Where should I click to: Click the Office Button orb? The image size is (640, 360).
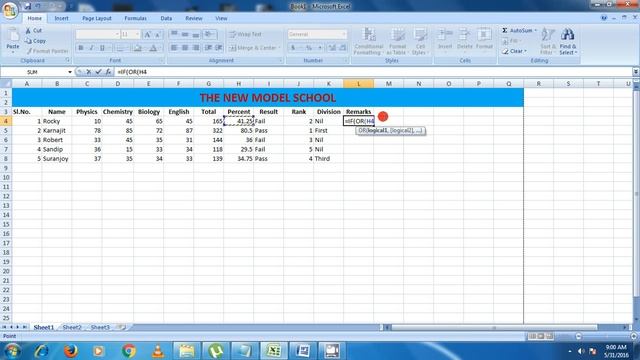click(x=10, y=10)
